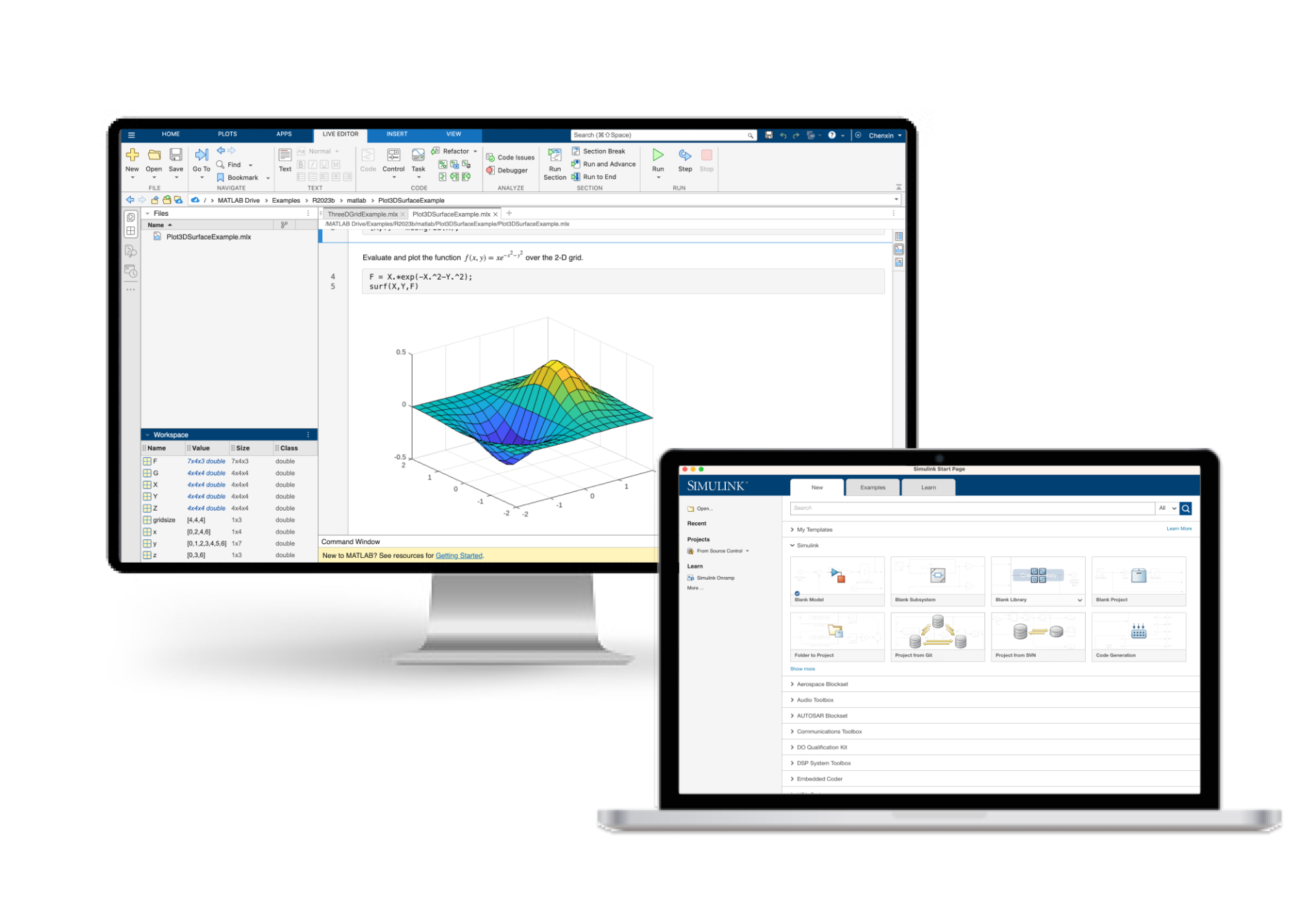Click the Section Break insert icon
The height and width of the screenshot is (921, 1316).
[x=576, y=152]
